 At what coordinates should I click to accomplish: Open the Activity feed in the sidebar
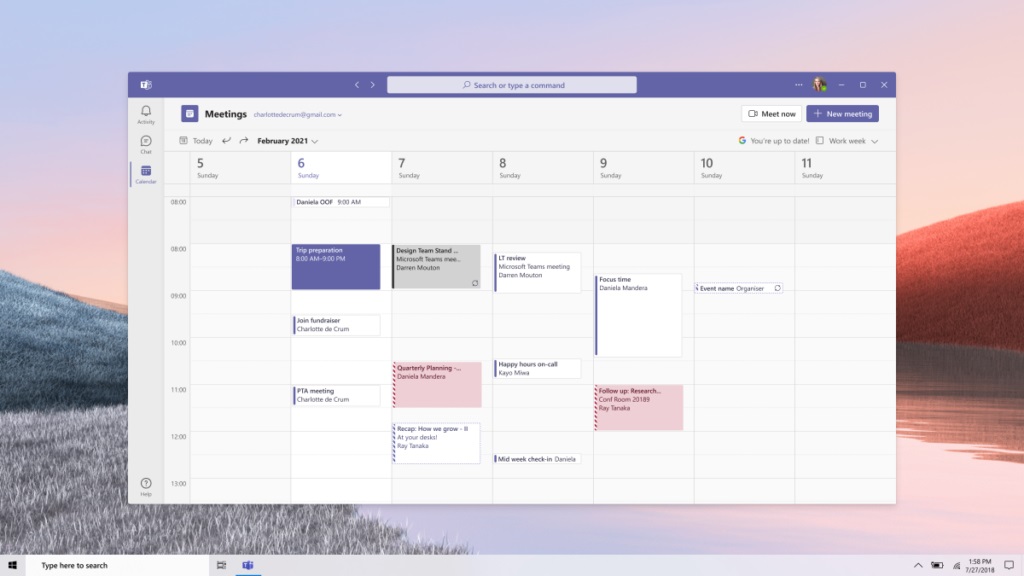(x=146, y=114)
